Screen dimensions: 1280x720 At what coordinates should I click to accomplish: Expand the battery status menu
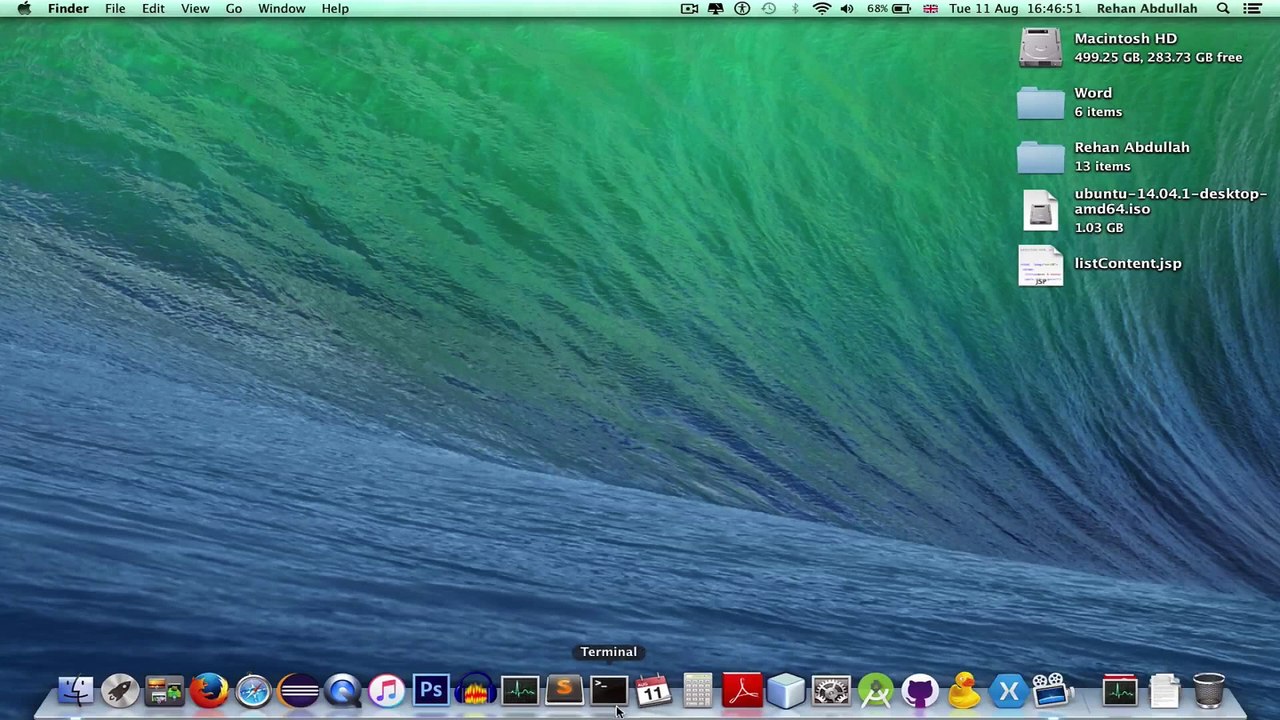(900, 9)
